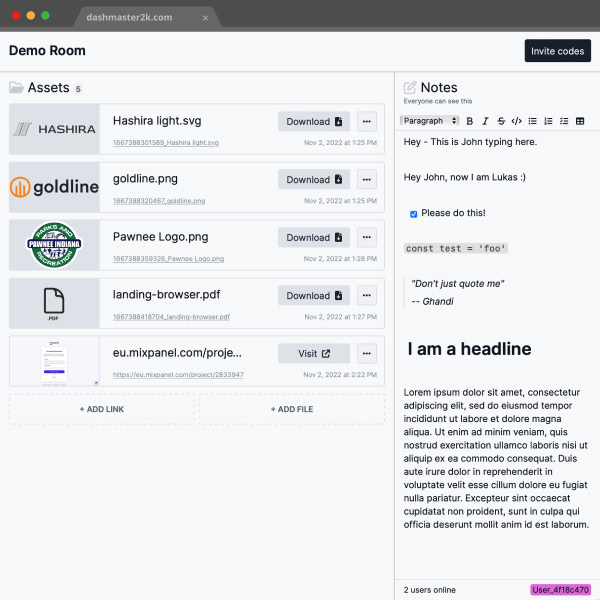Toggle italic formatting in Notes toolbar
The image size is (601, 600).
(485, 121)
